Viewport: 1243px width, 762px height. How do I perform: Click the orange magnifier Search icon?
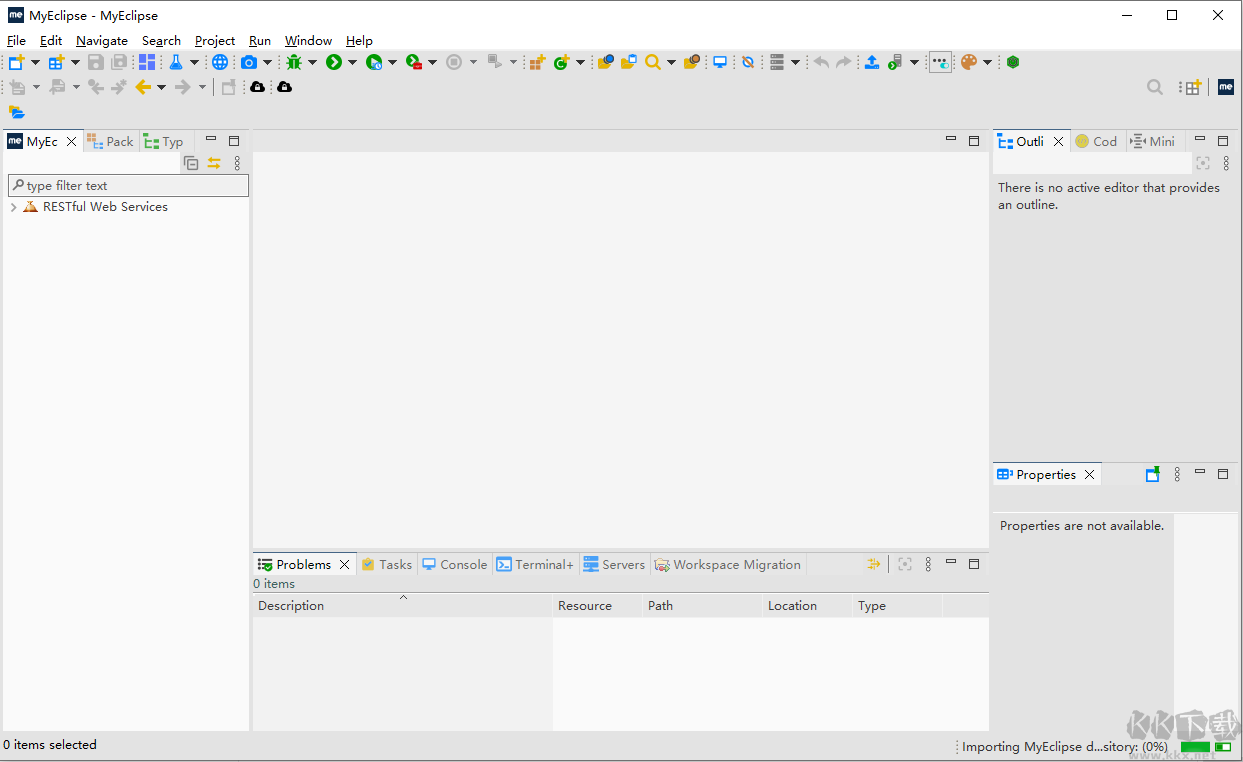pyautogui.click(x=653, y=62)
